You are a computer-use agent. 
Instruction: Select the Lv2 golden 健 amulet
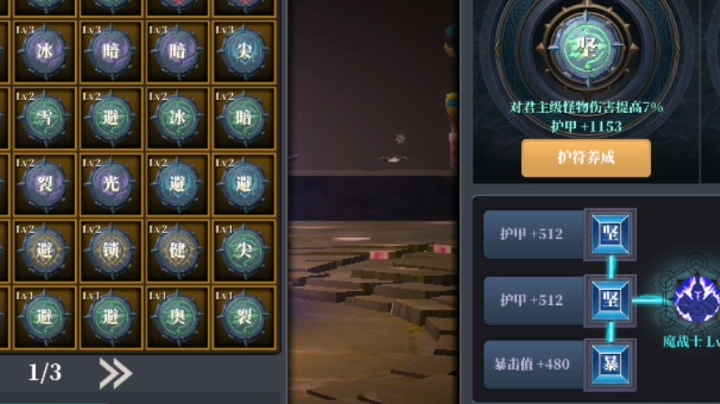coord(177,251)
